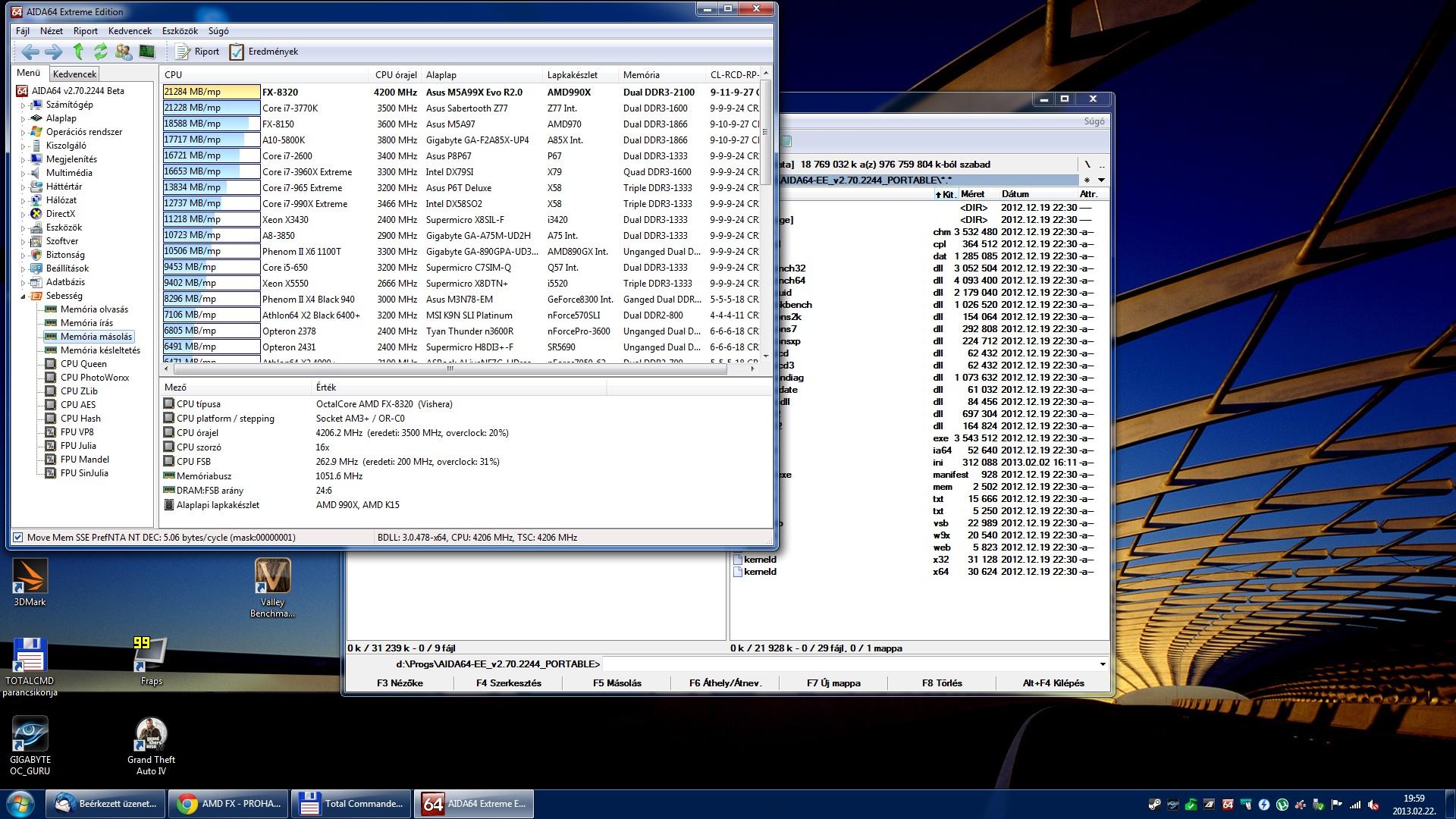Click F3 Nézőke in Total Commander
The image size is (1456, 819).
(400, 683)
